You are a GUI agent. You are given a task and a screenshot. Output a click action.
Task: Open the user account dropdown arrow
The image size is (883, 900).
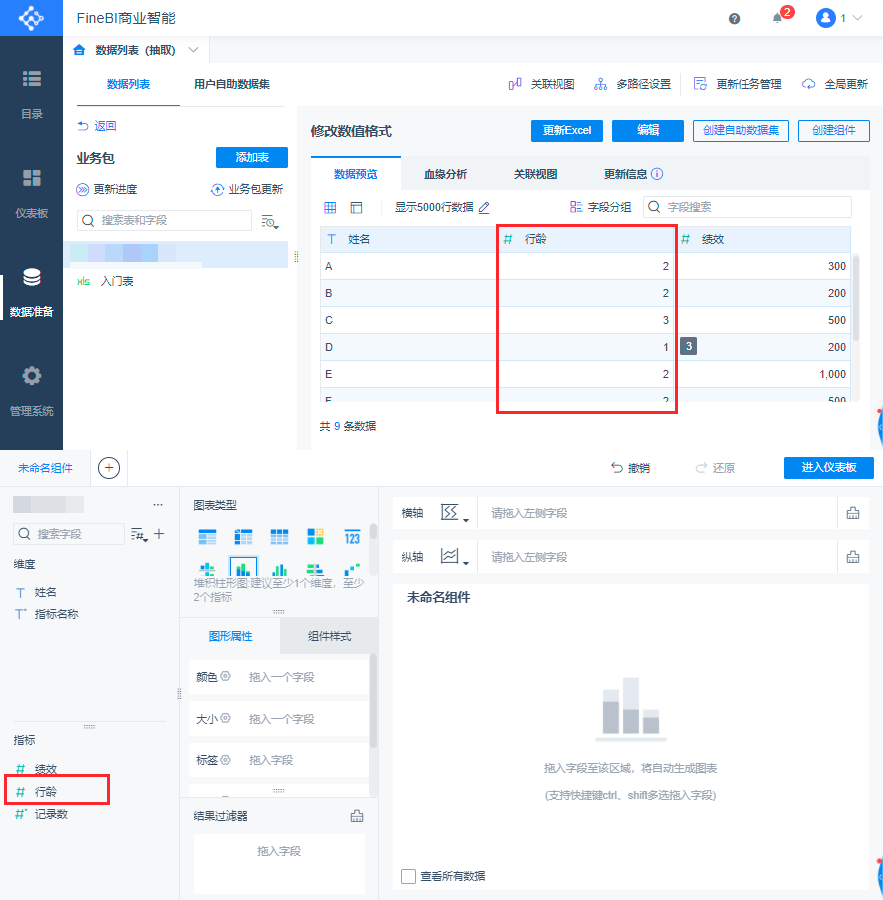tap(858, 18)
